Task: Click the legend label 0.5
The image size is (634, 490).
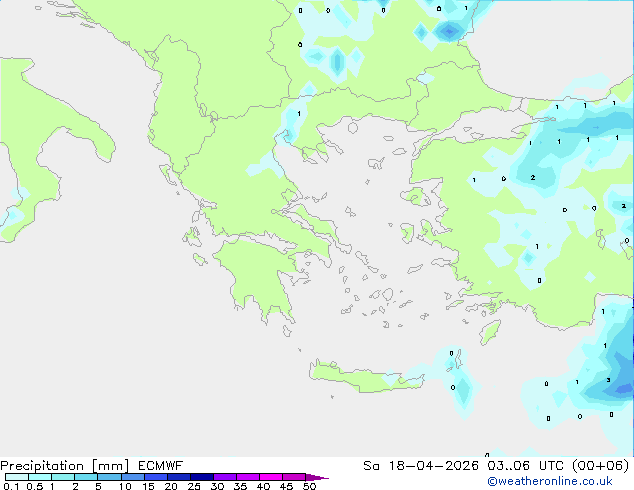Action: [x=34, y=486]
